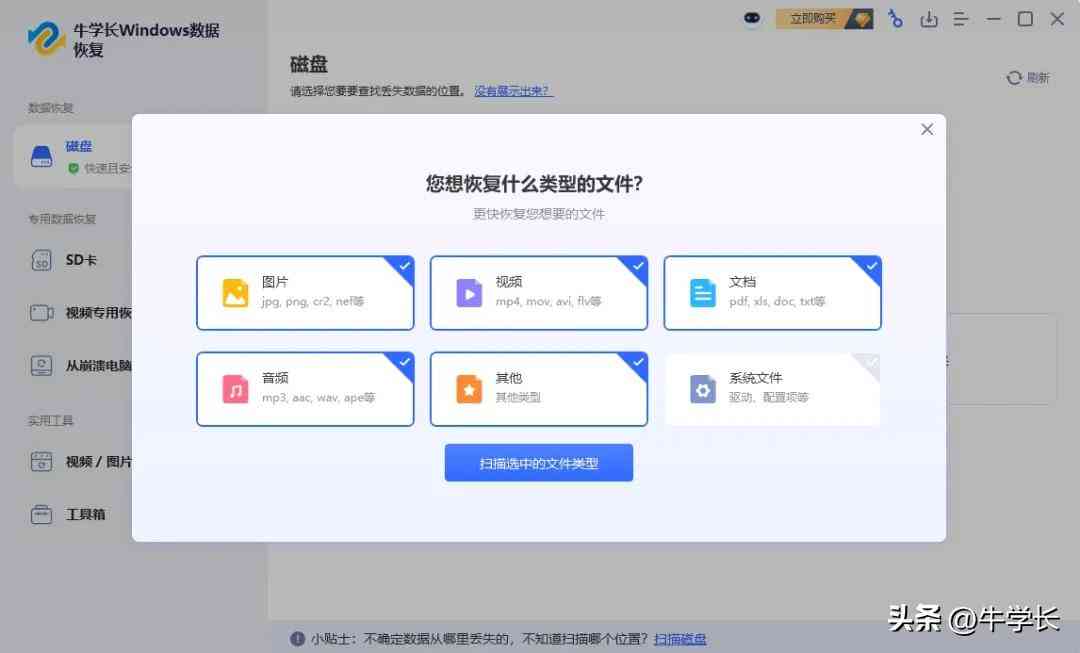Screen dimensions: 1080x653
Task: Toggle the 音频 selection checkmark
Action: (403, 362)
